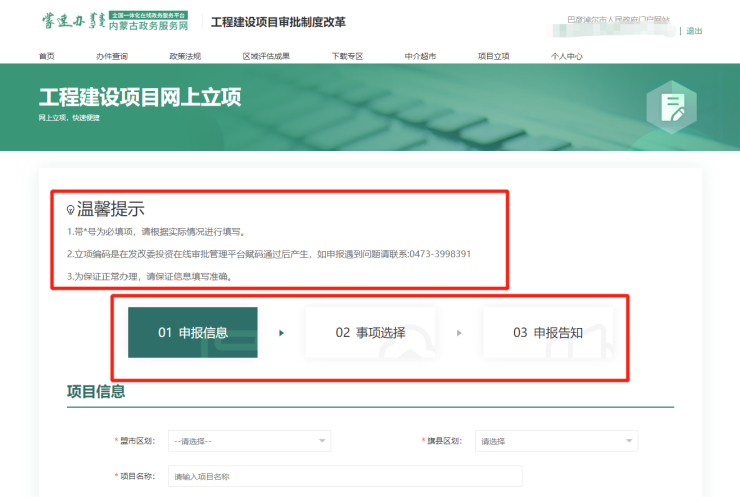740x497 pixels.
Task: Click the 项目名称 input field
Action: (x=345, y=477)
